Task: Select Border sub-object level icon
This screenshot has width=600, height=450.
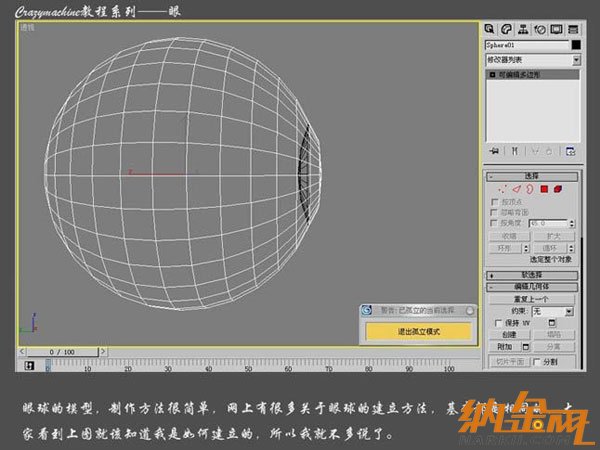Action: (x=530, y=188)
